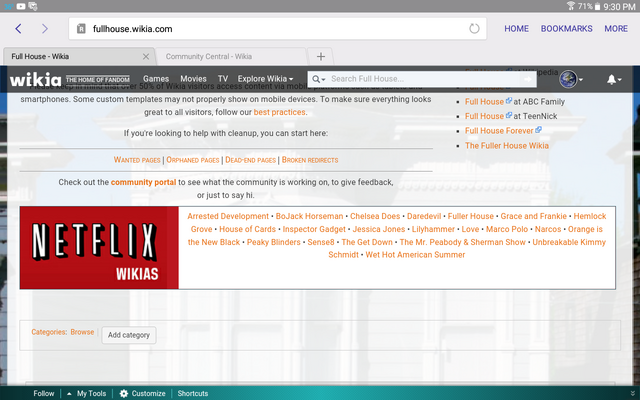
Task: Close the Full House - Wikia tab
Action: (146, 57)
